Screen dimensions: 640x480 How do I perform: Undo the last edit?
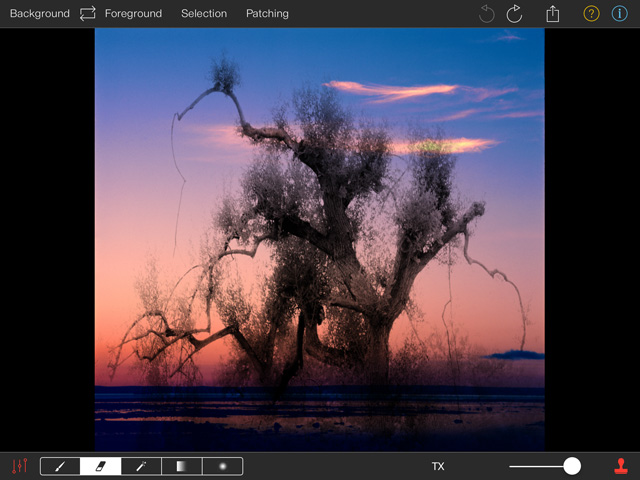tap(487, 14)
